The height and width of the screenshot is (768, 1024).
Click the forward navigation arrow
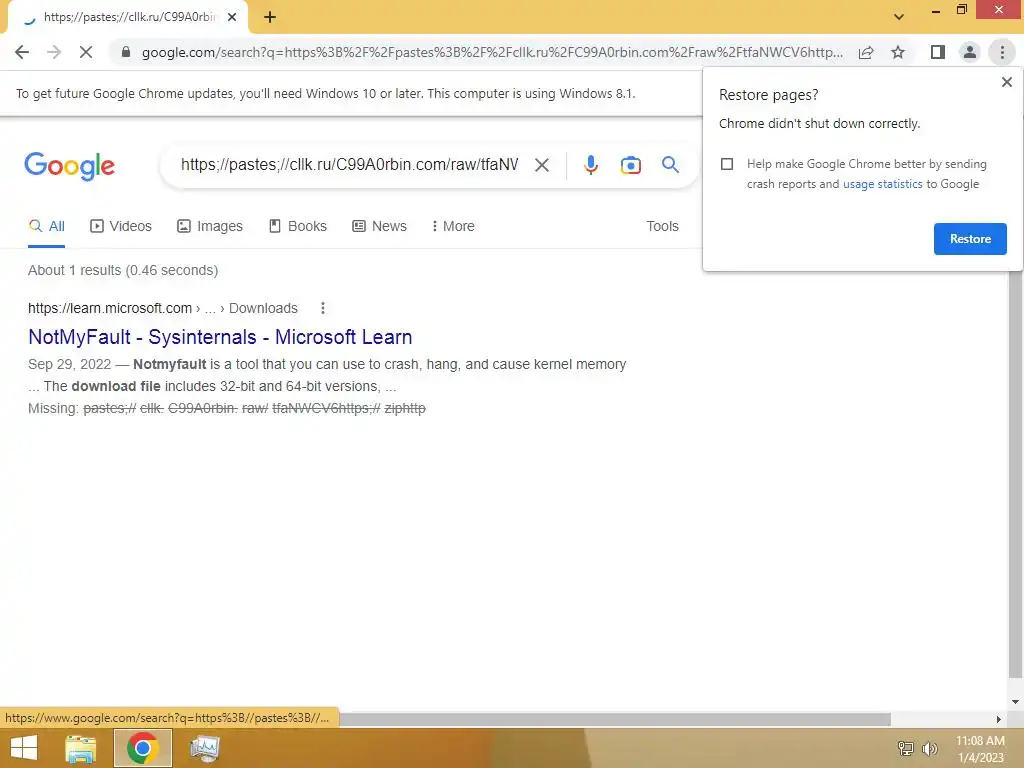click(x=54, y=52)
